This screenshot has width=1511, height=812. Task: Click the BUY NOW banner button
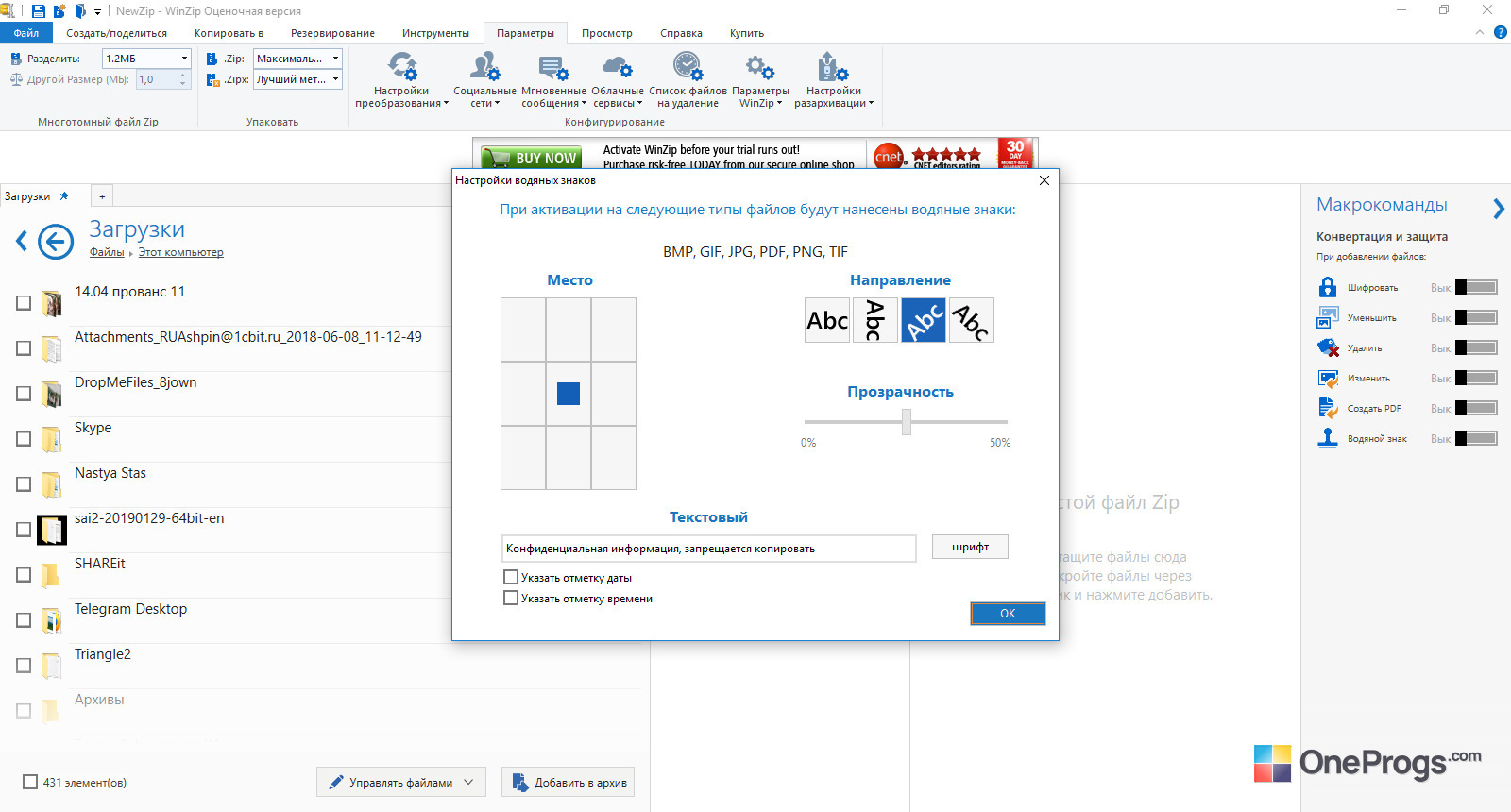pos(529,158)
